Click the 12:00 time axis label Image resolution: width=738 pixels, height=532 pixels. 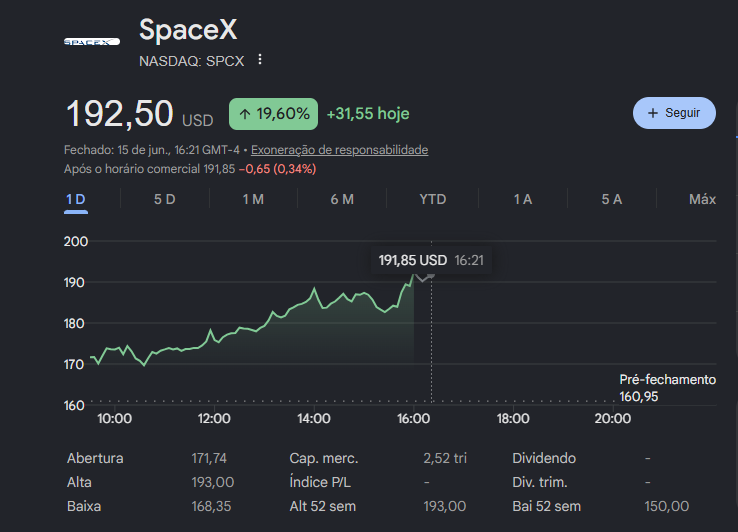point(214,419)
